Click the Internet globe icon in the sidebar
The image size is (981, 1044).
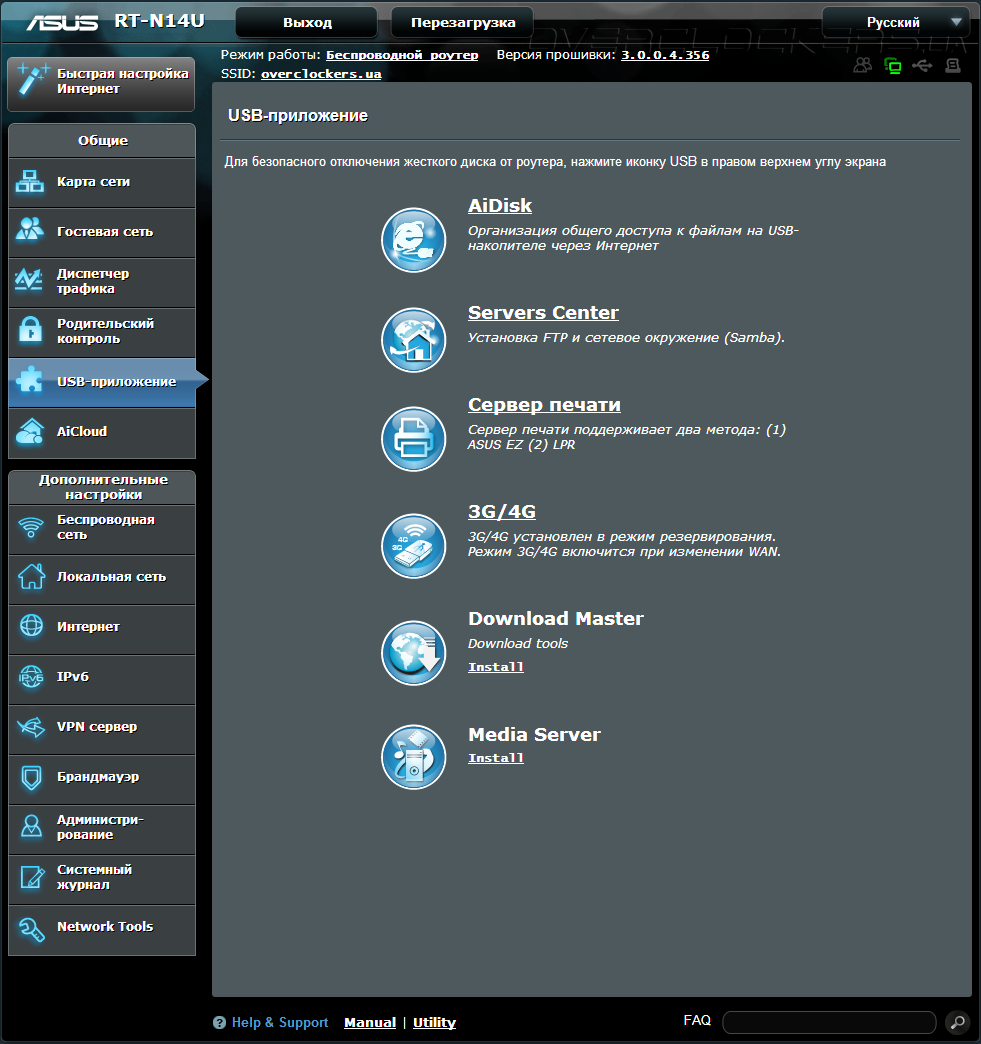31,626
